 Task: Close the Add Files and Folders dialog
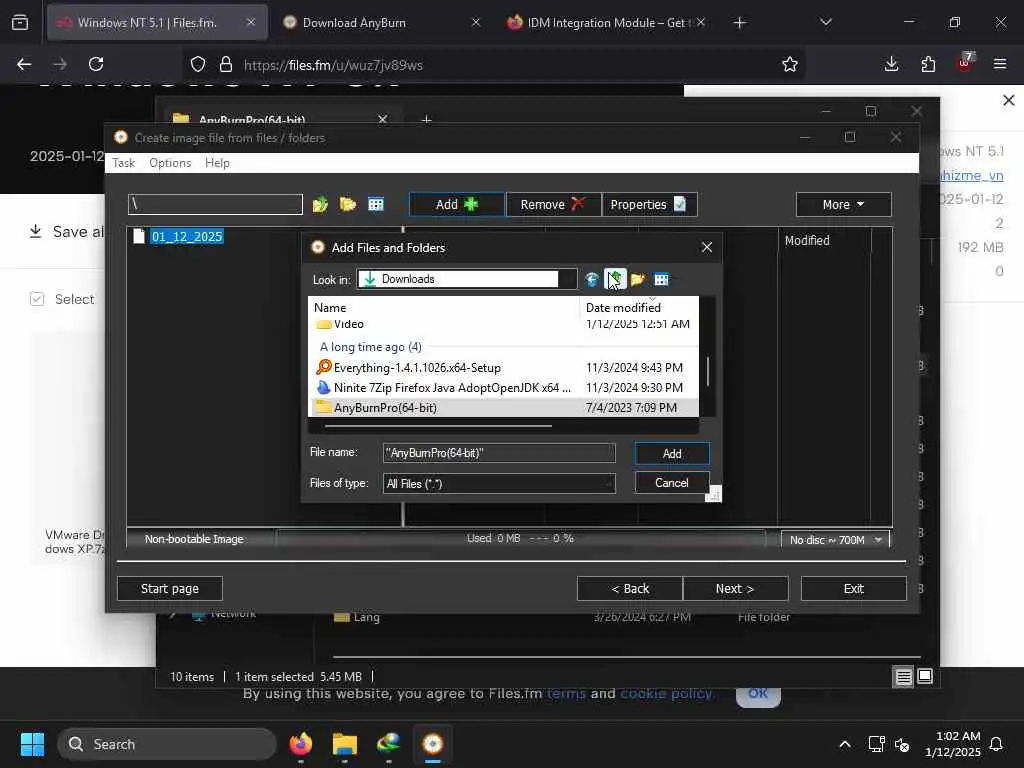(707, 248)
